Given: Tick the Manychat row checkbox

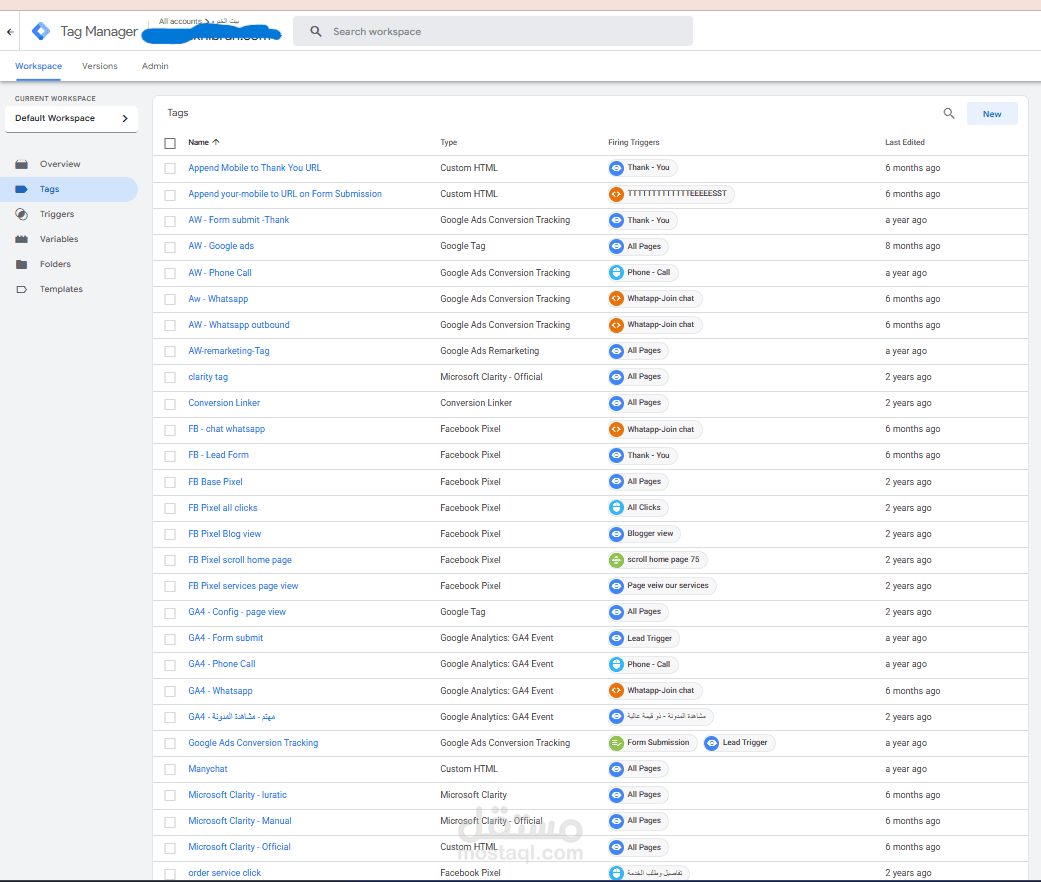Looking at the screenshot, I should pyautogui.click(x=170, y=769).
